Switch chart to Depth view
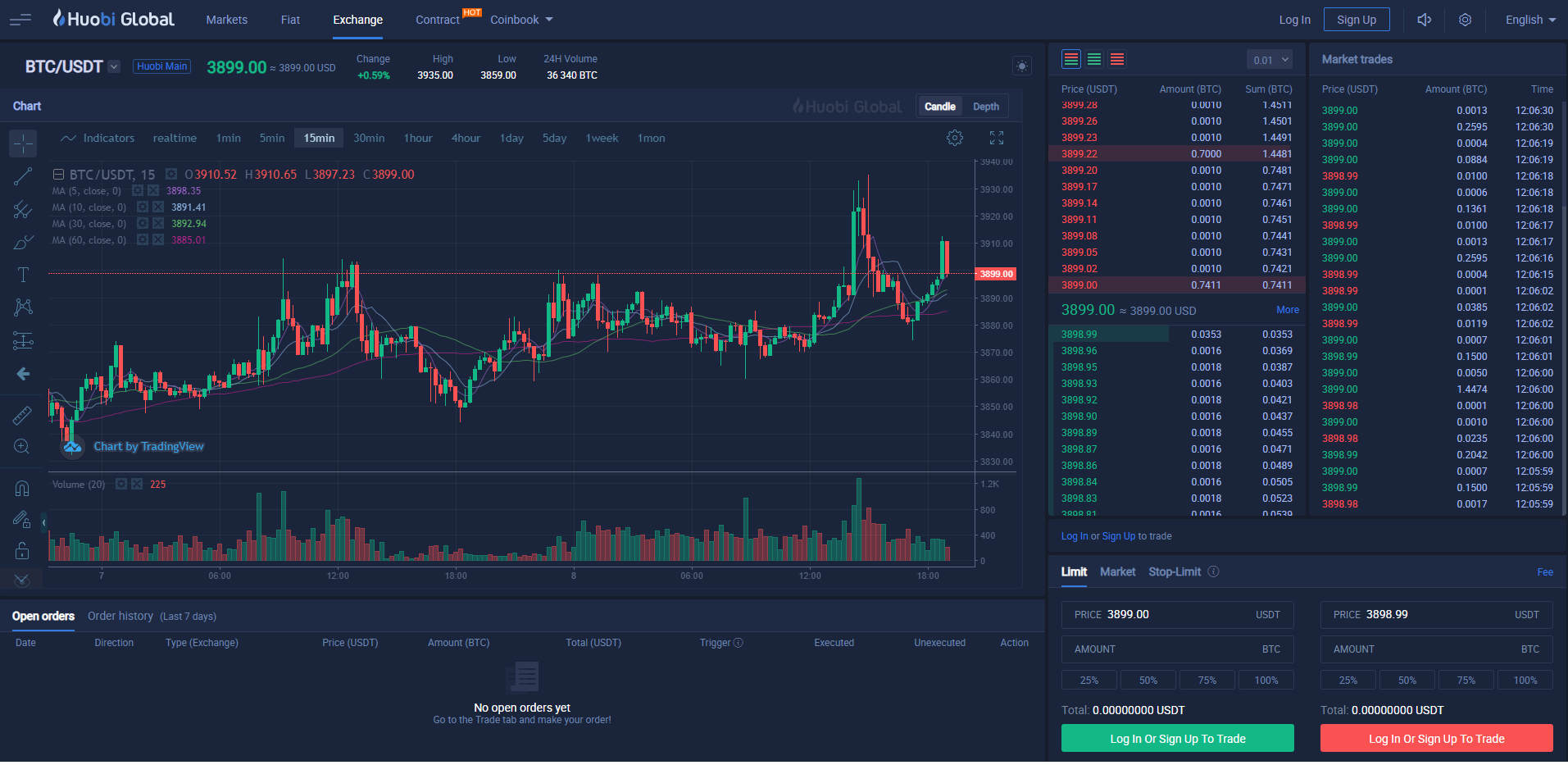The image size is (1568, 765). (x=986, y=107)
